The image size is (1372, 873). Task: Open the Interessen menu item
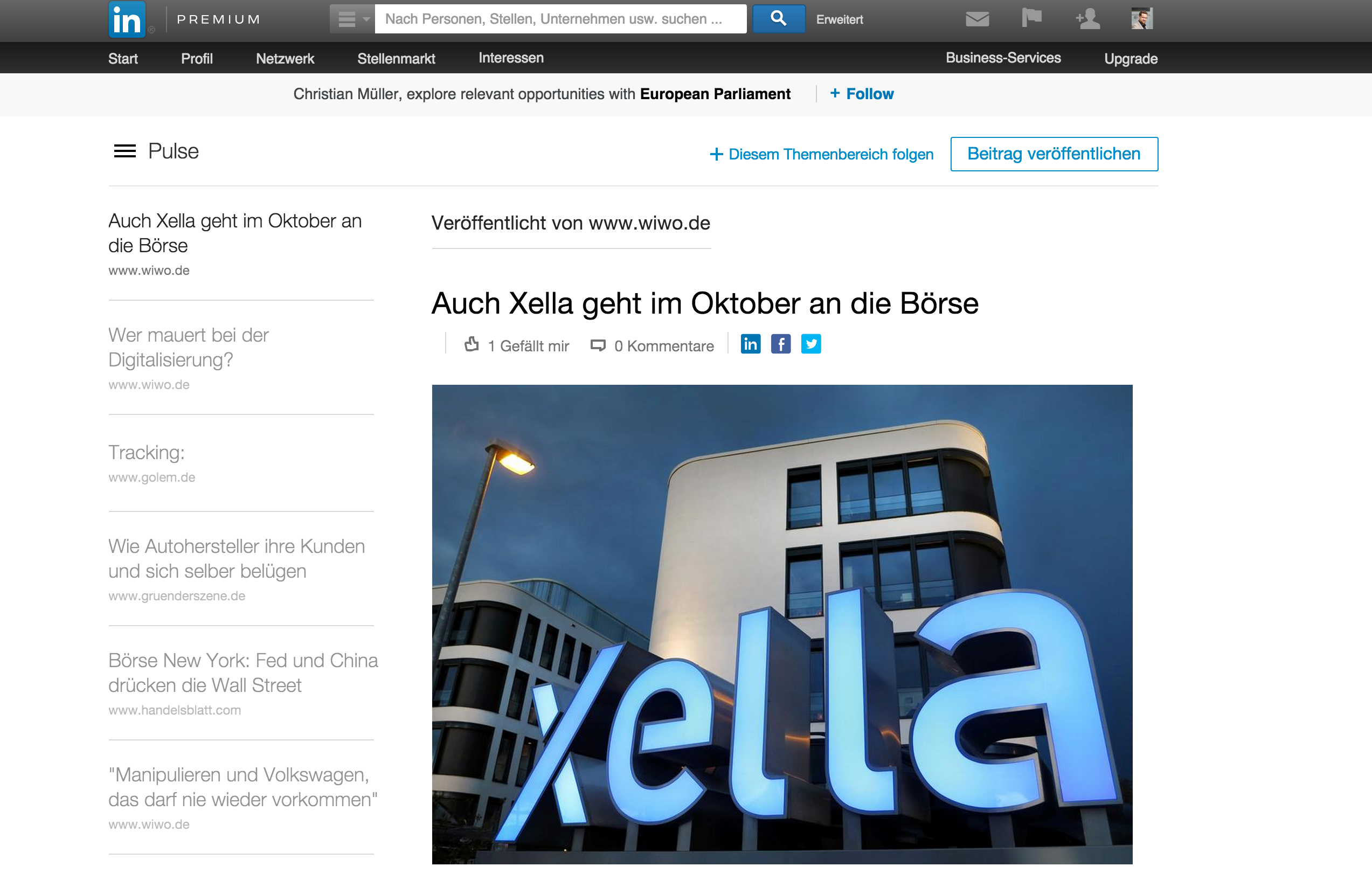pos(511,58)
